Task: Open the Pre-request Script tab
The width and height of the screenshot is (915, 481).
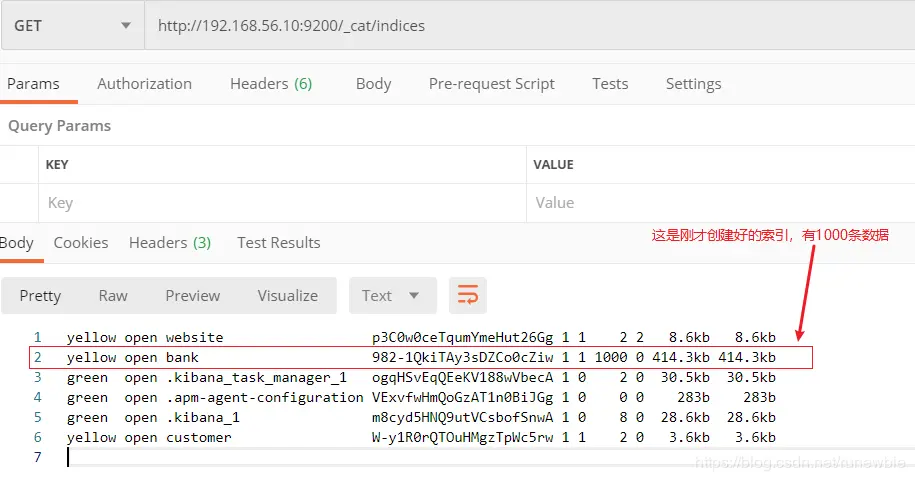Action: (491, 84)
